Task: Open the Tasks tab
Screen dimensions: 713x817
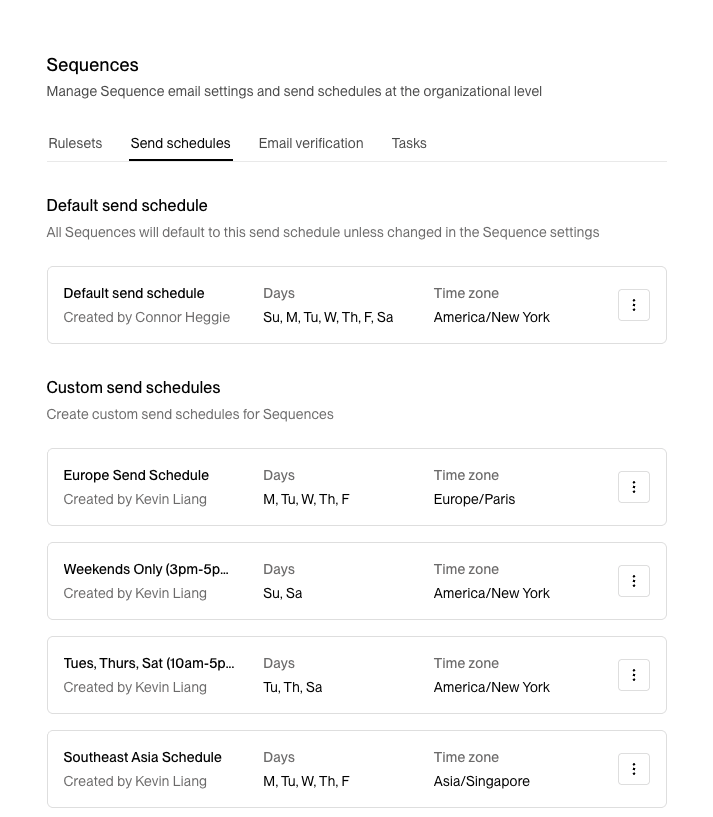Action: pos(409,143)
